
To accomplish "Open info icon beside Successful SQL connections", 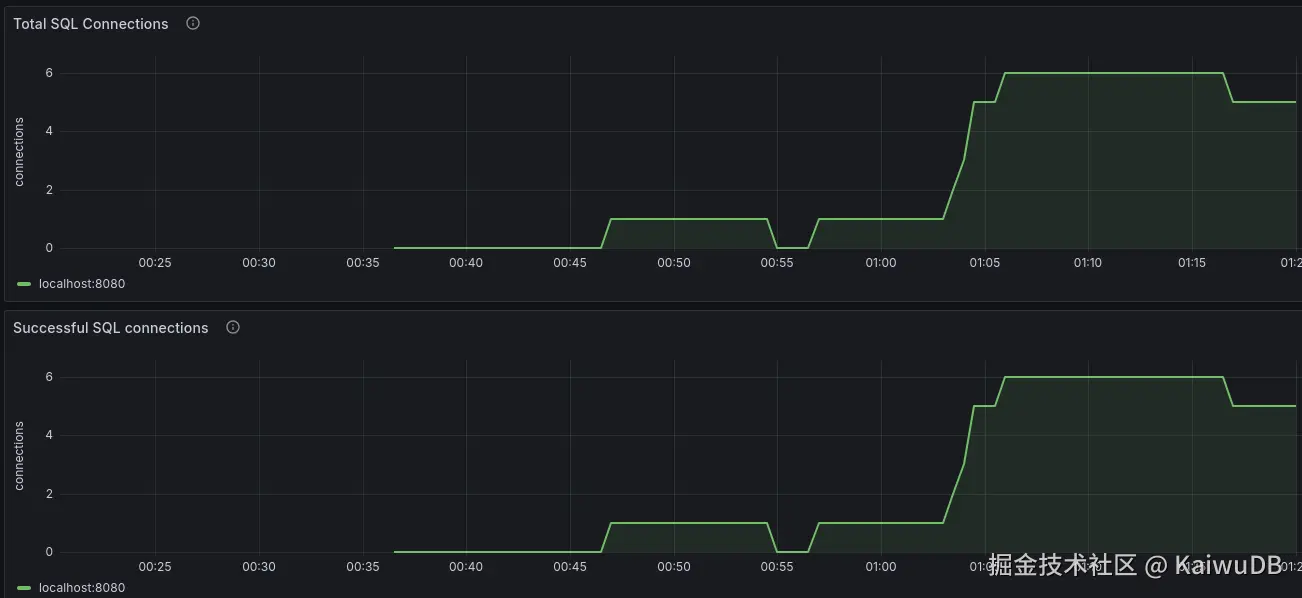I will coord(233,327).
